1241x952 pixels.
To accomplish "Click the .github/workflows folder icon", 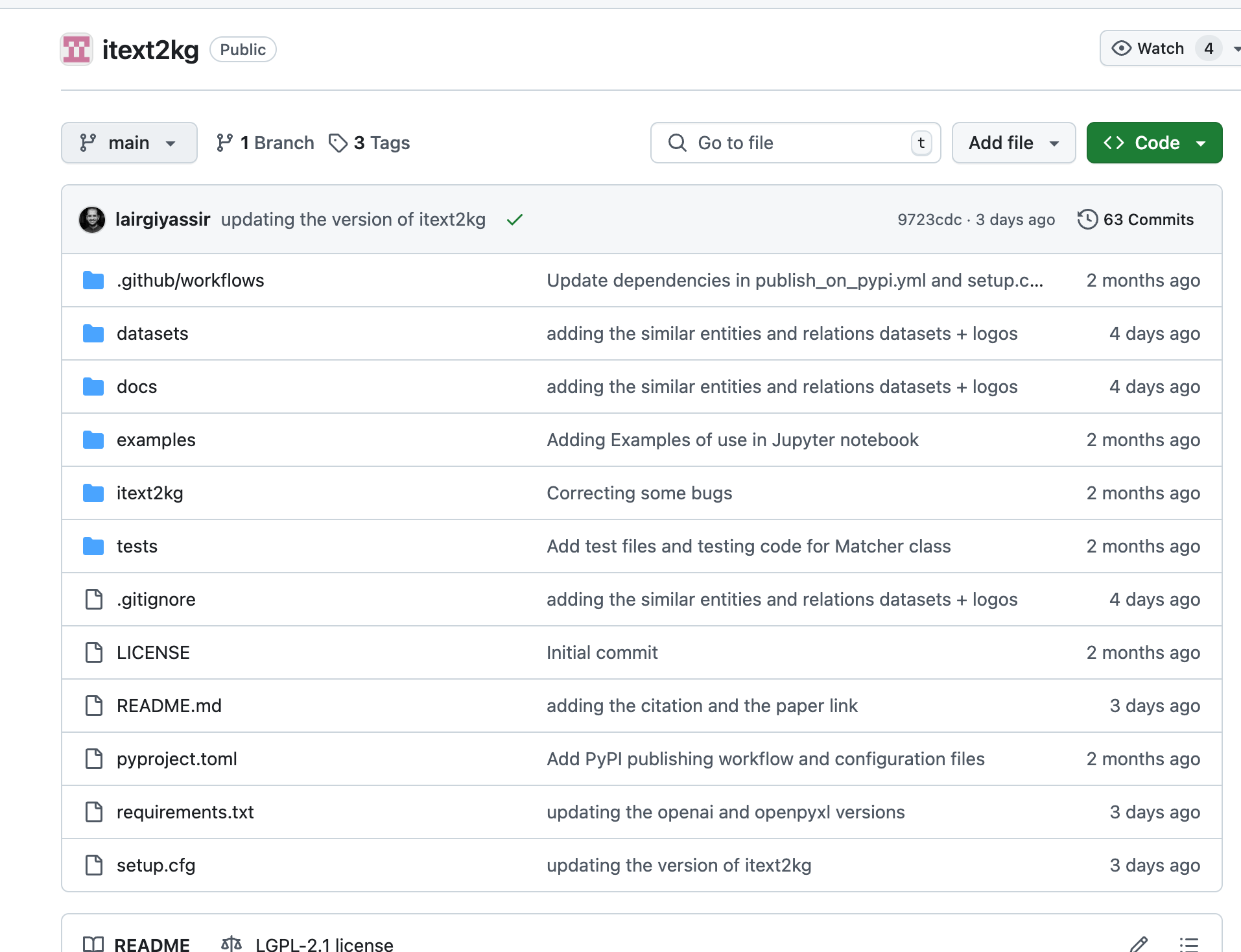I will [x=93, y=281].
